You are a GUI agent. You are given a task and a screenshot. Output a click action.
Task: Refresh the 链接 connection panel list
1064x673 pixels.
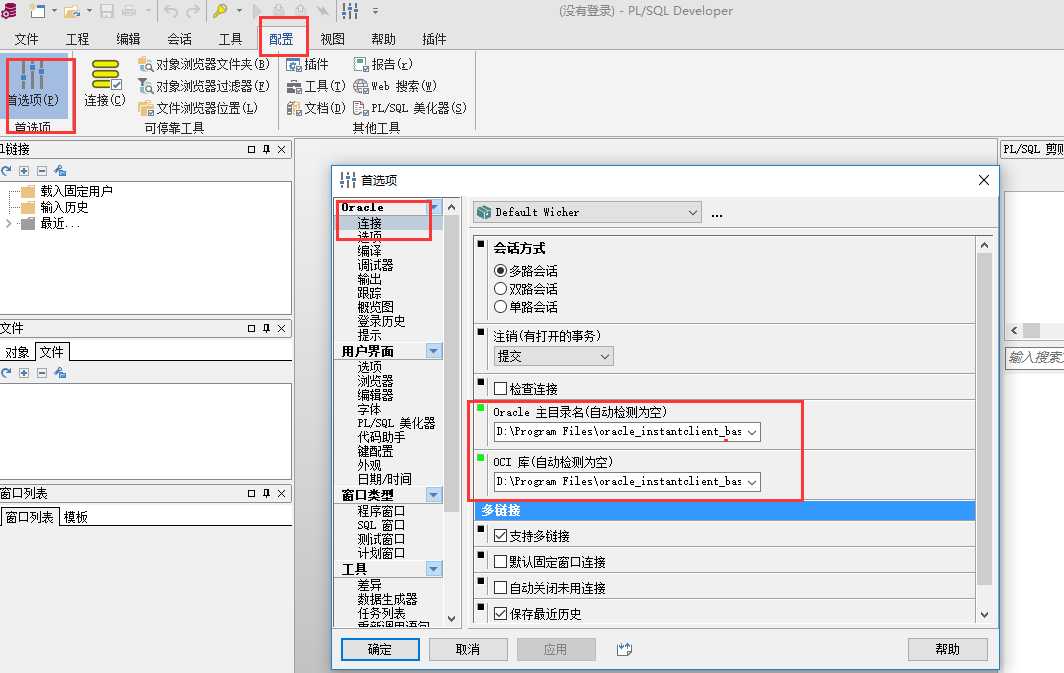6,170
